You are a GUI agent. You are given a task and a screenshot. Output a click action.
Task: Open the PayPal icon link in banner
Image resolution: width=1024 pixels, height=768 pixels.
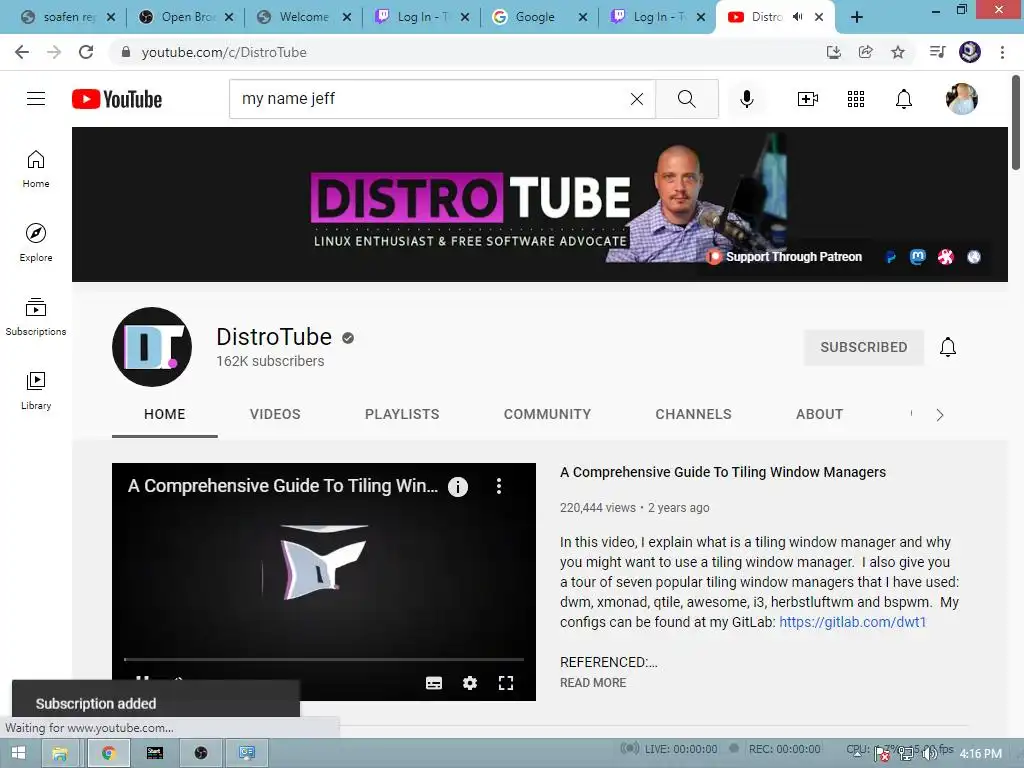pos(890,257)
